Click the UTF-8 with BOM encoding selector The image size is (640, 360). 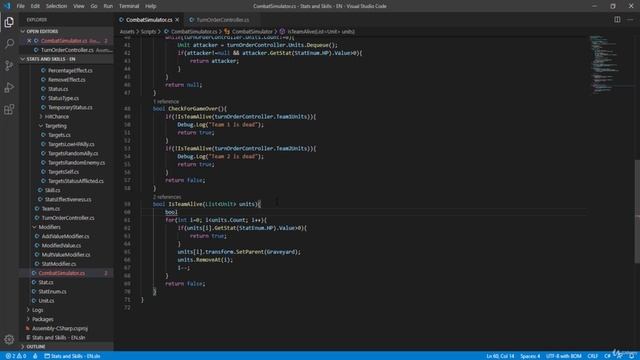[563, 356]
